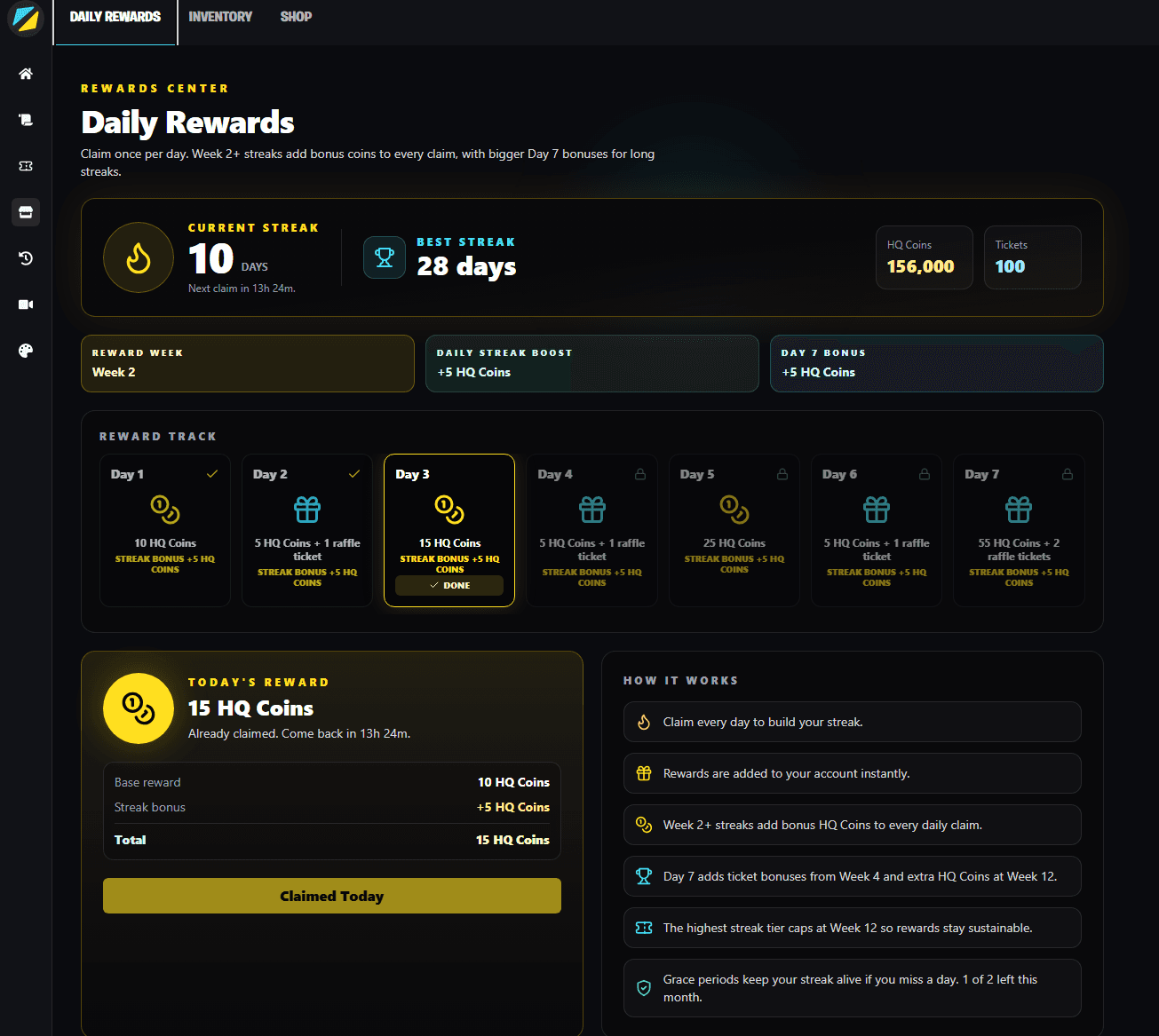Click 'Already claimed. Come back in 13h 24m.'

[x=299, y=733]
